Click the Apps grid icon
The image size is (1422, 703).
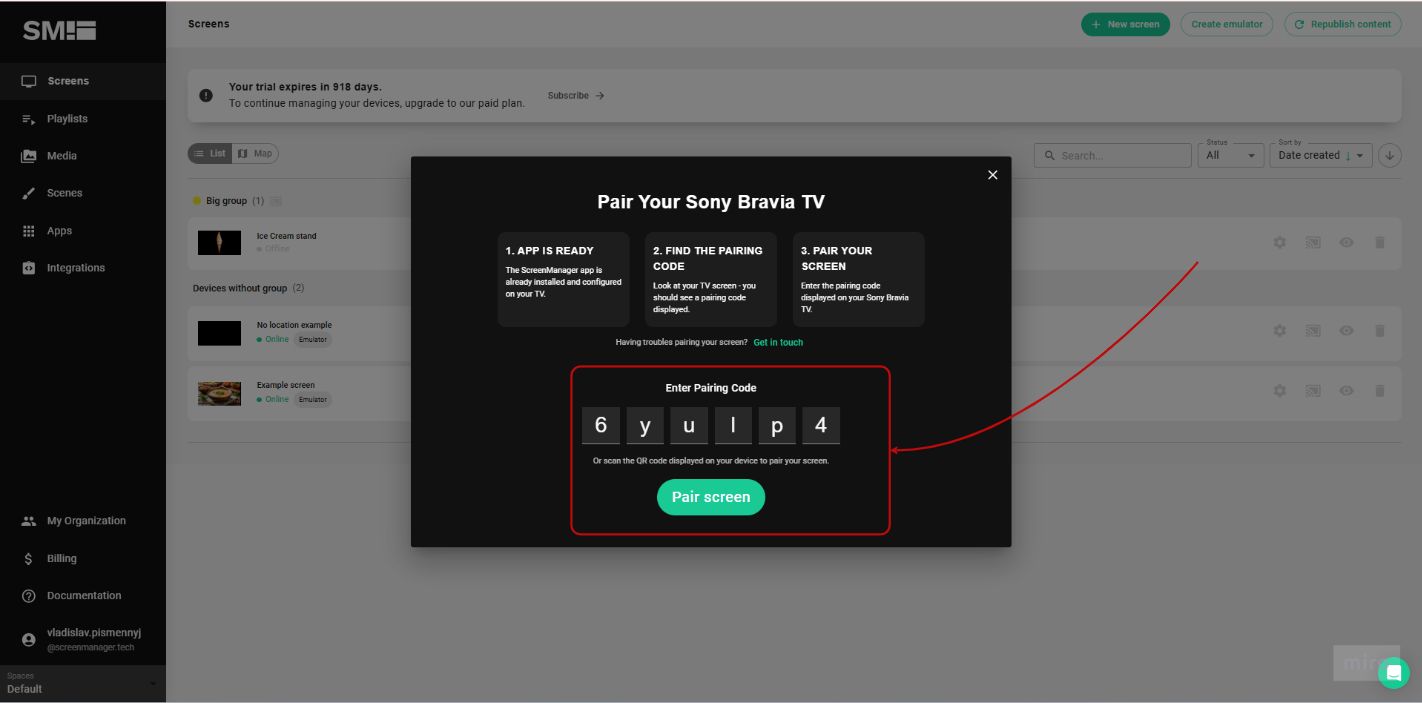coord(29,231)
